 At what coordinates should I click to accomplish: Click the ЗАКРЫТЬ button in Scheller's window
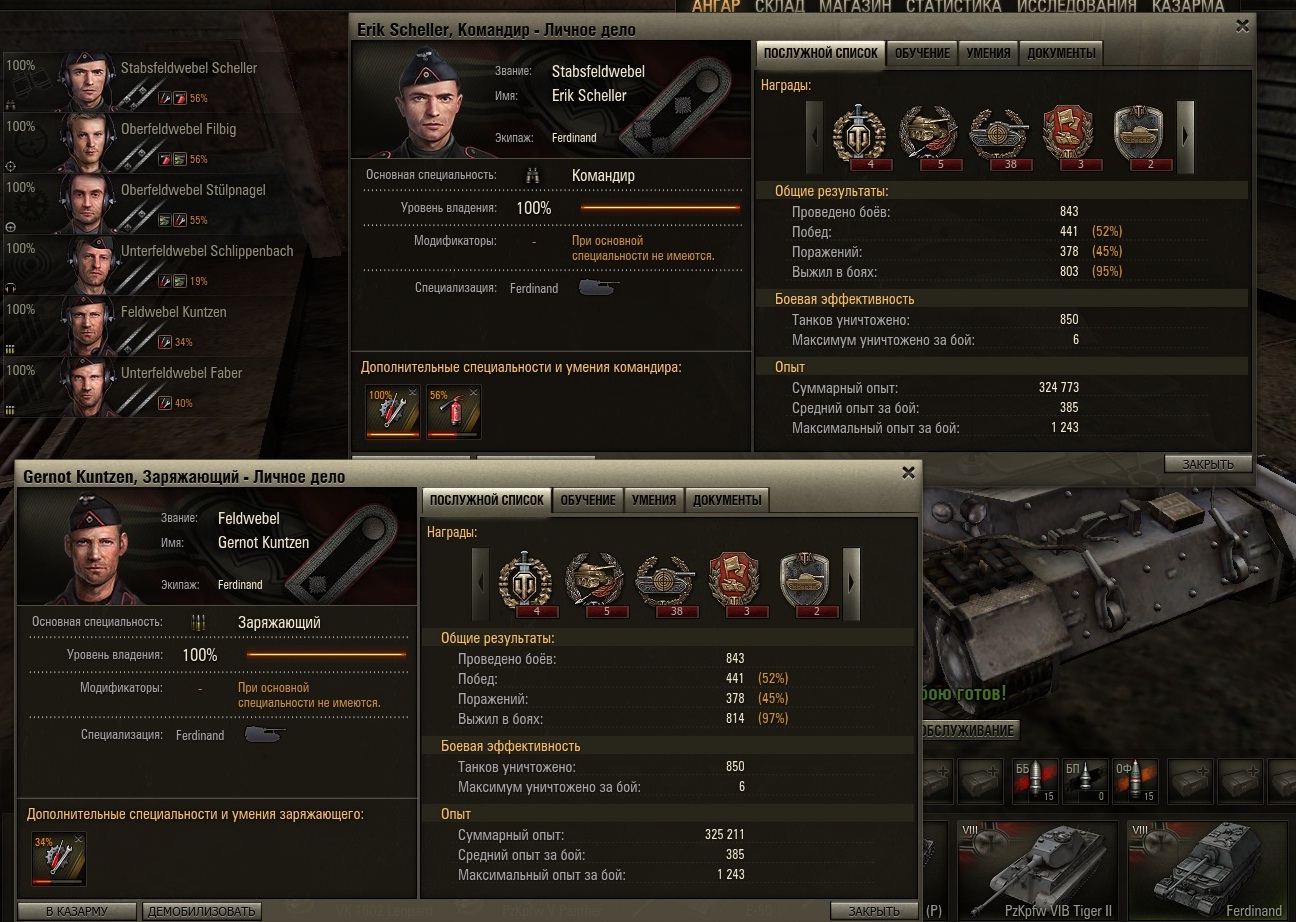coord(1208,464)
